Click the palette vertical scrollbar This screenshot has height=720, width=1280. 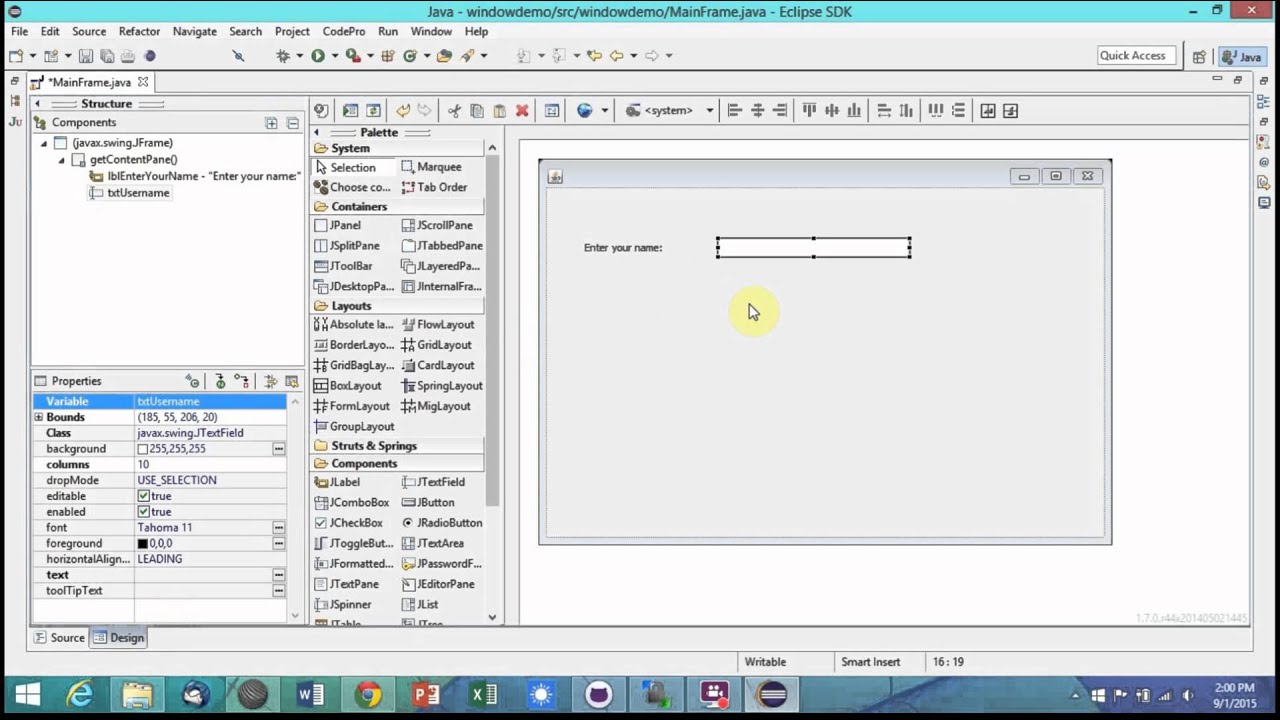492,330
